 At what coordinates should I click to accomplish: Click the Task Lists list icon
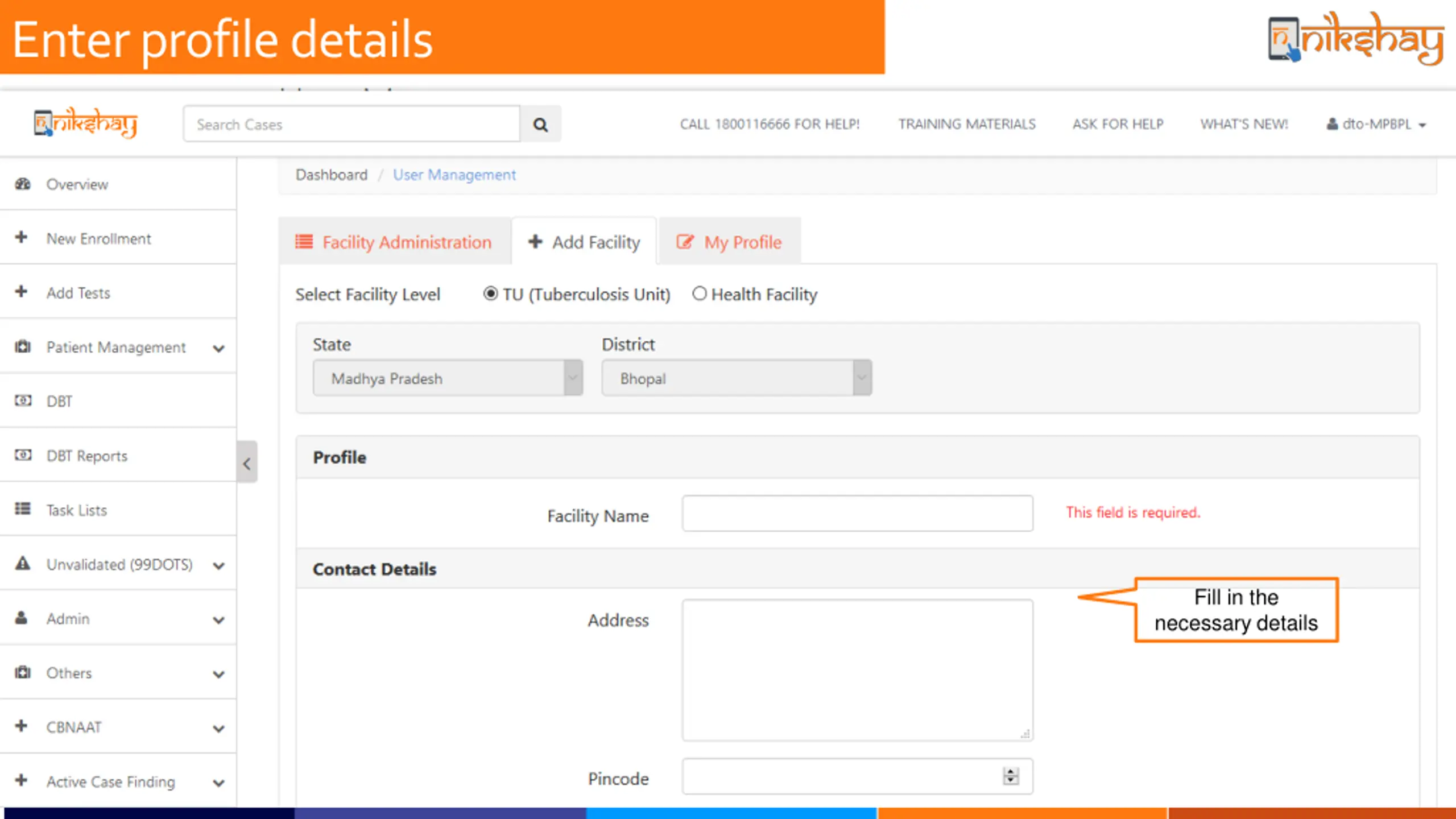[23, 509]
